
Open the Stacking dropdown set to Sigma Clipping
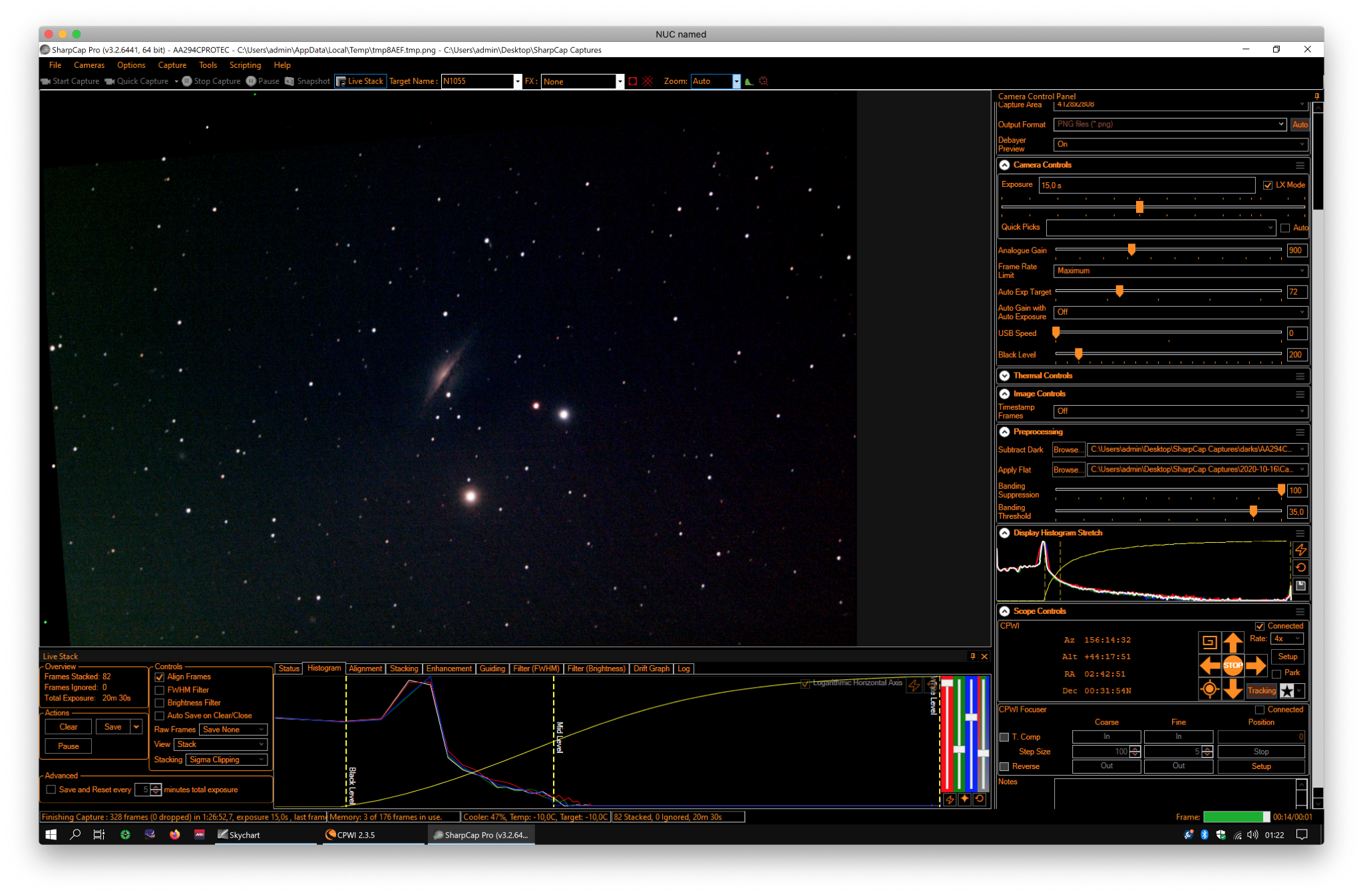coord(226,760)
